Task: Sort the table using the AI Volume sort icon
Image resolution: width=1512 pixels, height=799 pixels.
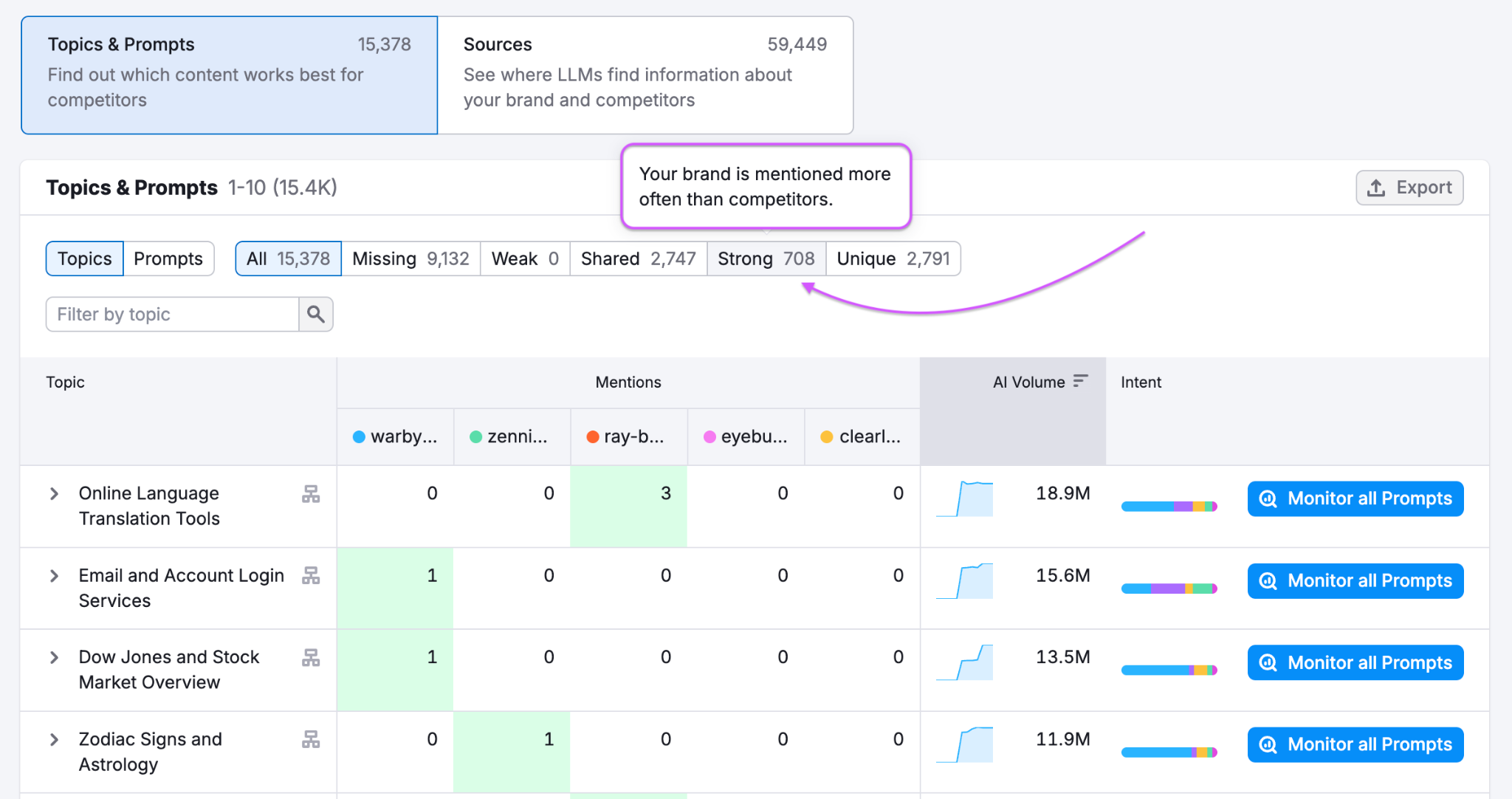Action: tap(1081, 382)
